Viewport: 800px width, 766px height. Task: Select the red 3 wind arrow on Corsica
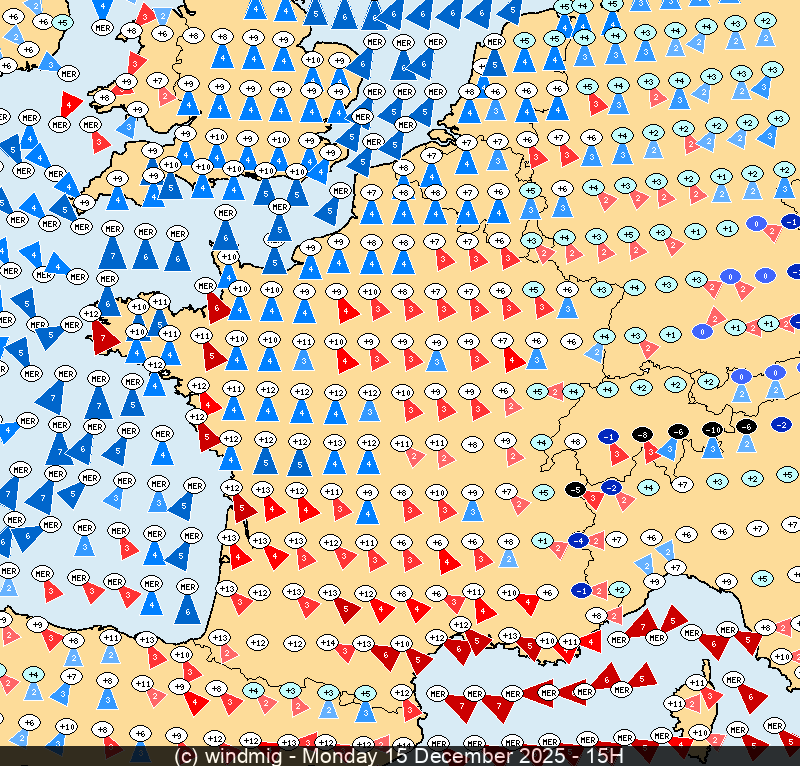(711, 697)
